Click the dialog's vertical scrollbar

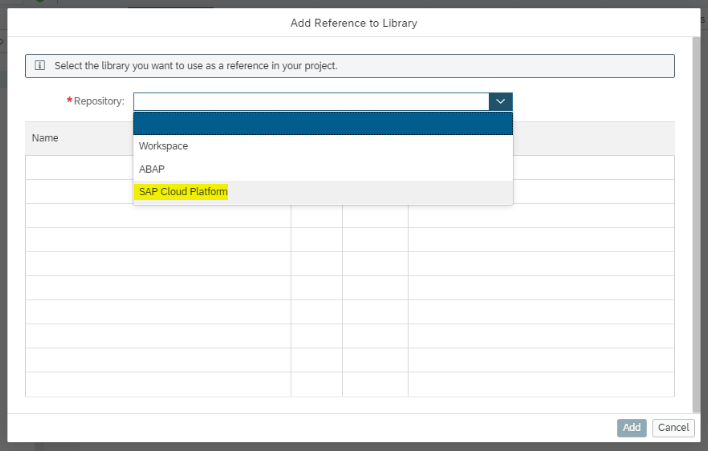[696, 224]
